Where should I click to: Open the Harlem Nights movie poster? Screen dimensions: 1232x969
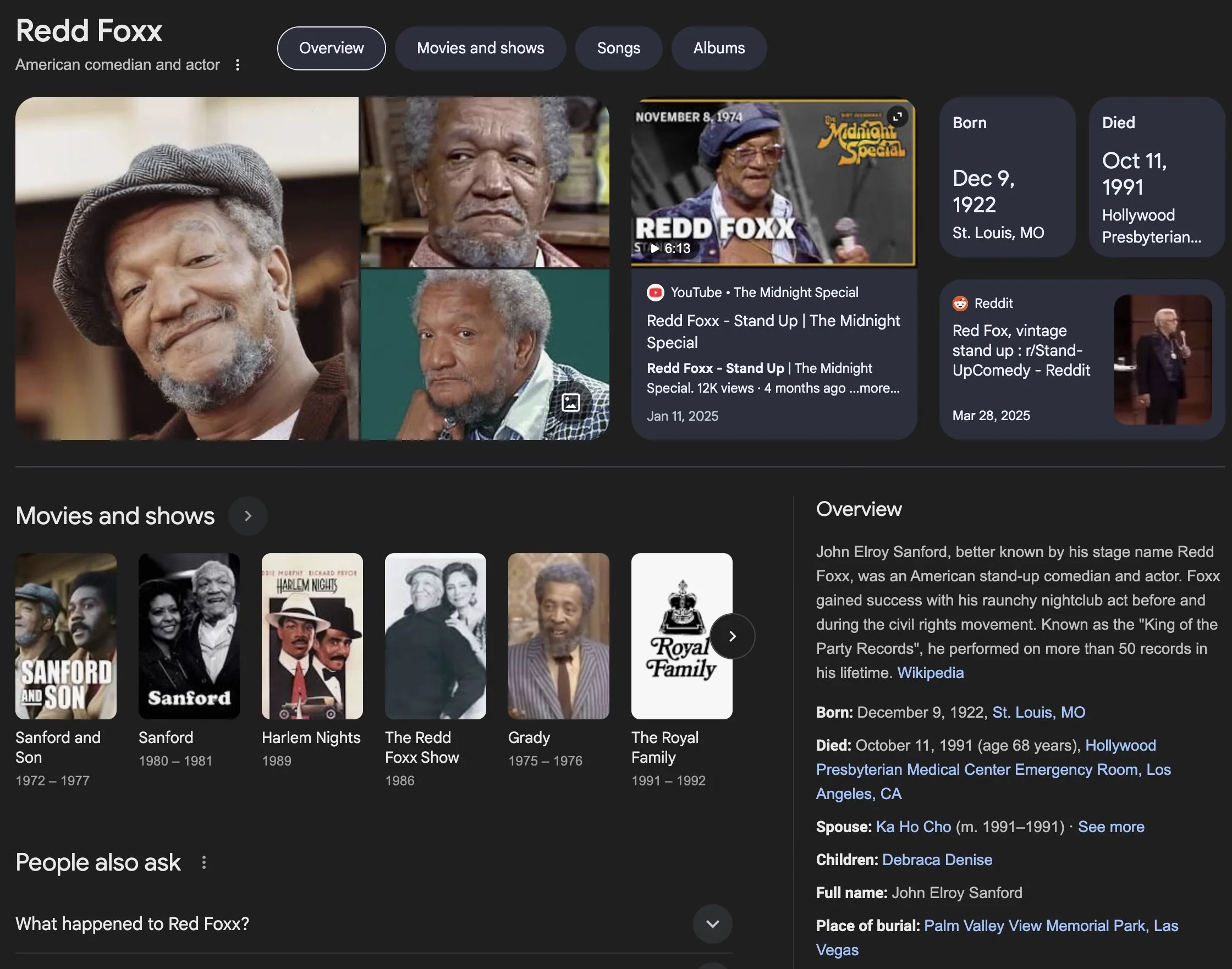pos(312,636)
